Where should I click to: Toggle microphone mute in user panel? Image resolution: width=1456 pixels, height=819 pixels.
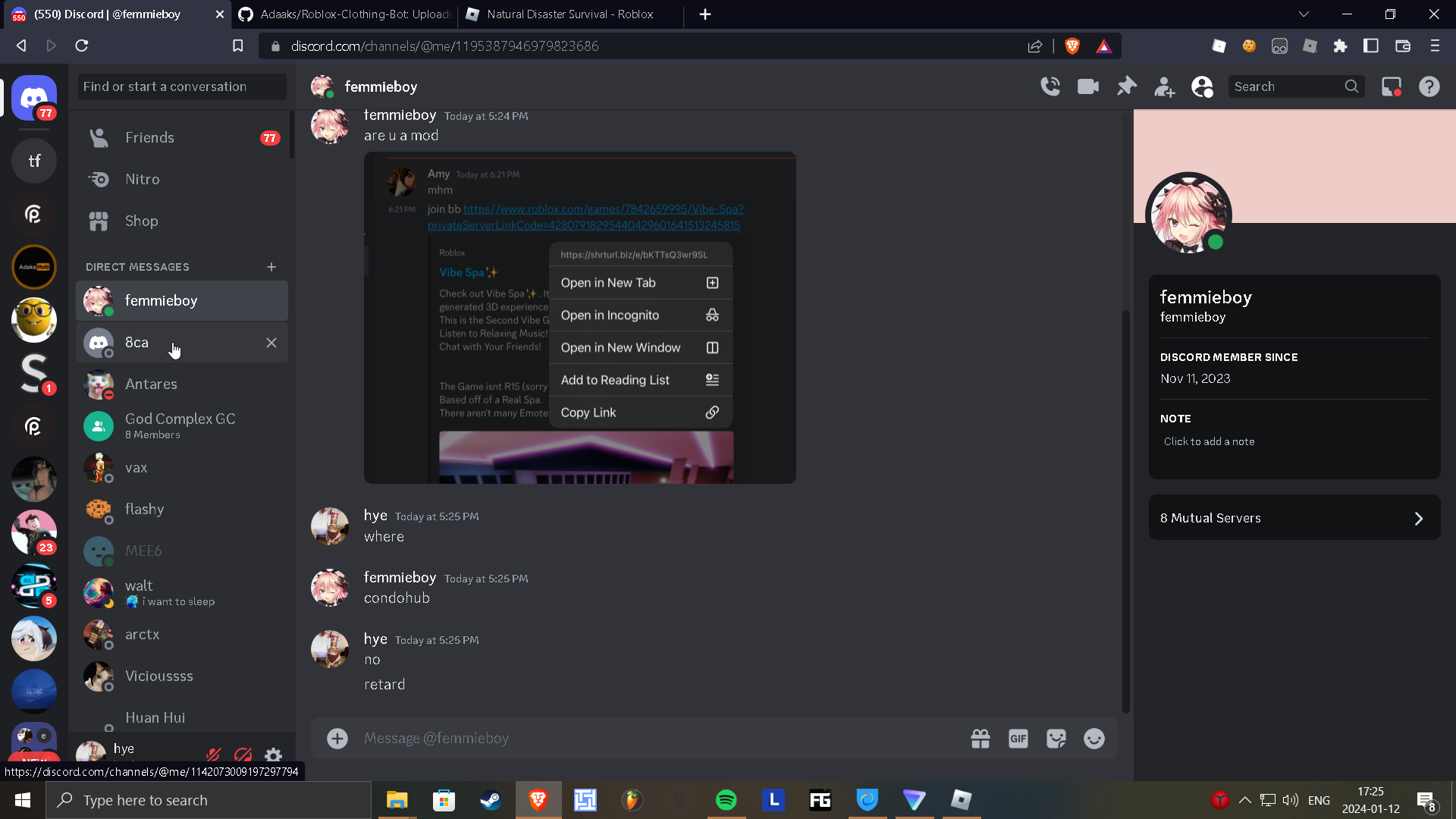214,755
